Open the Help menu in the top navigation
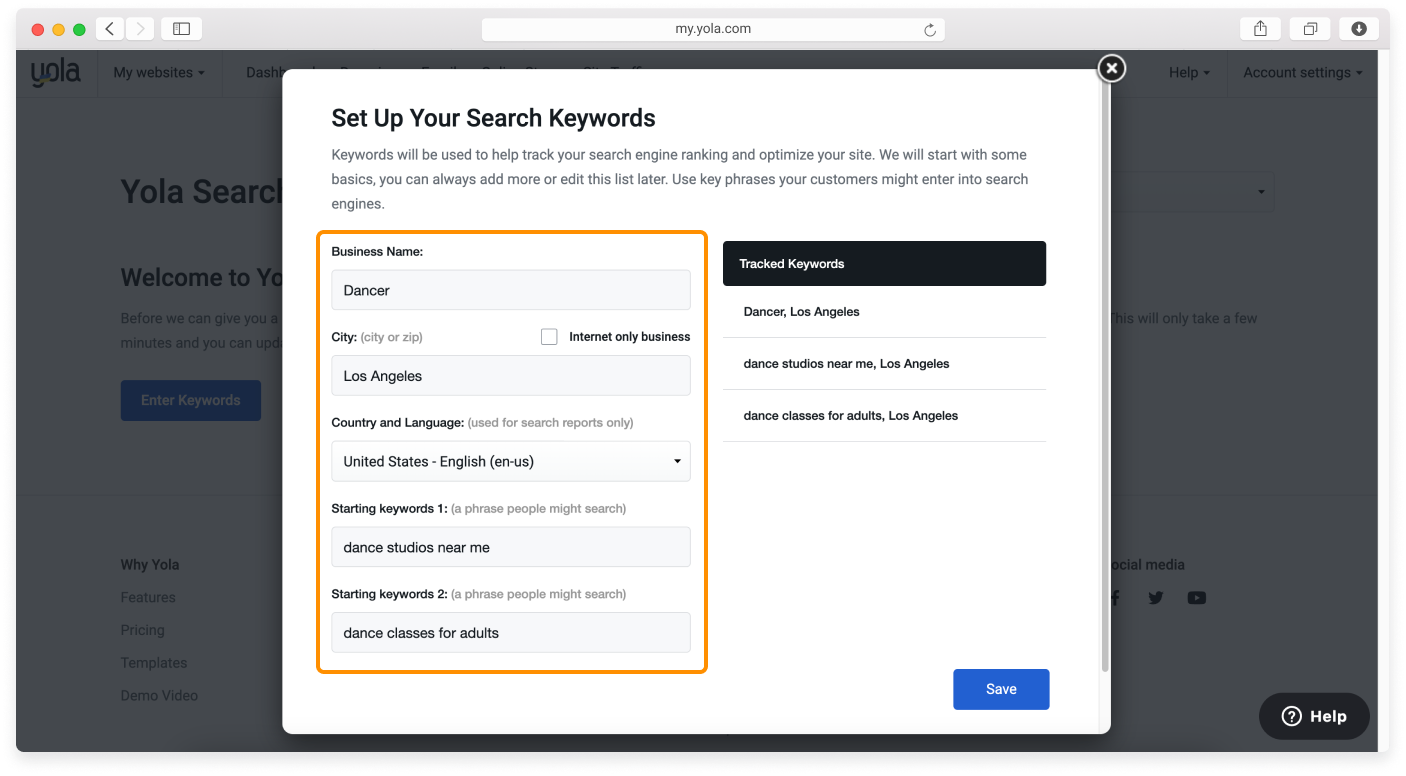 (1188, 72)
